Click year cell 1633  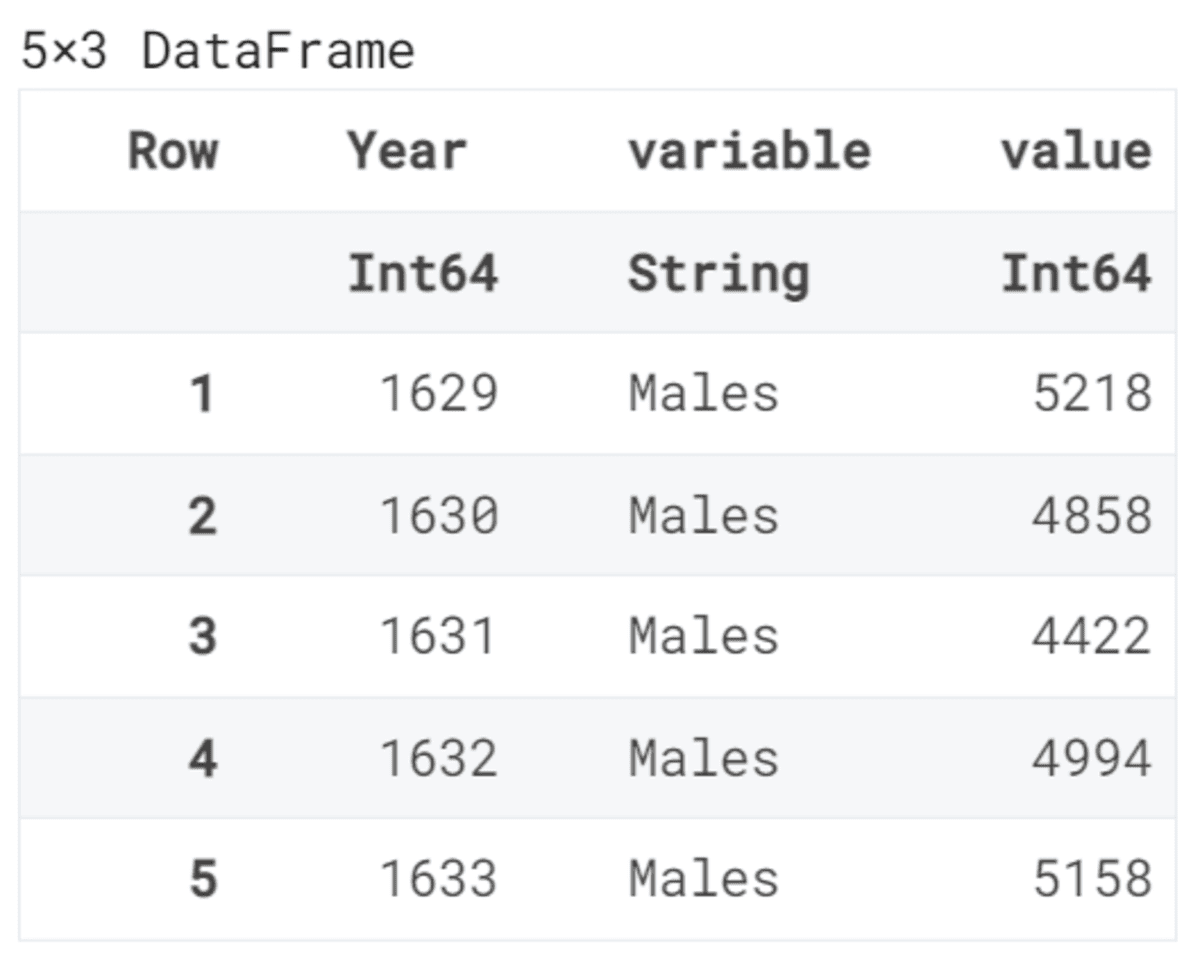tap(438, 880)
